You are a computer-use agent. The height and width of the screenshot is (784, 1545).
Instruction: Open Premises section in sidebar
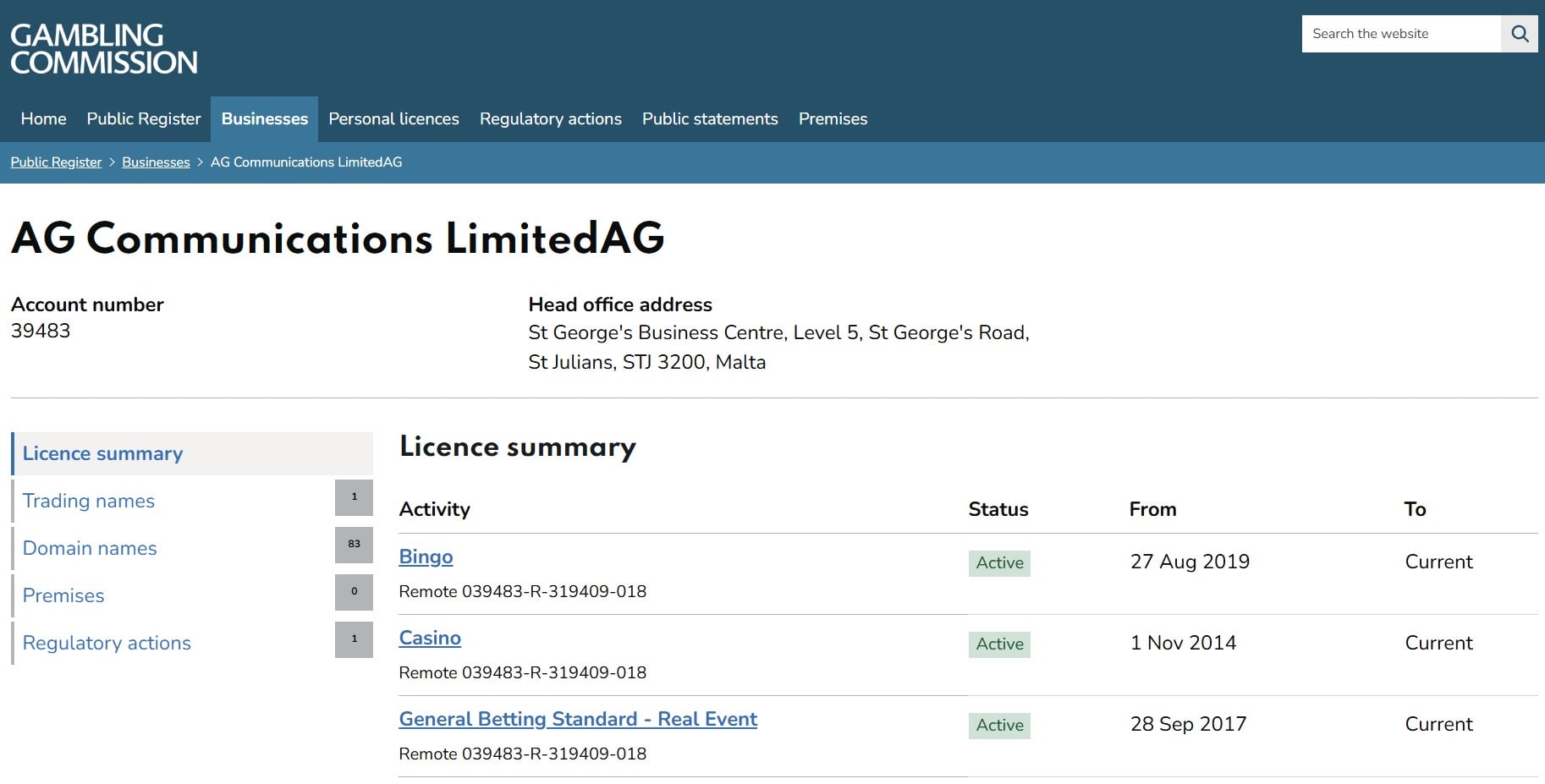[63, 595]
